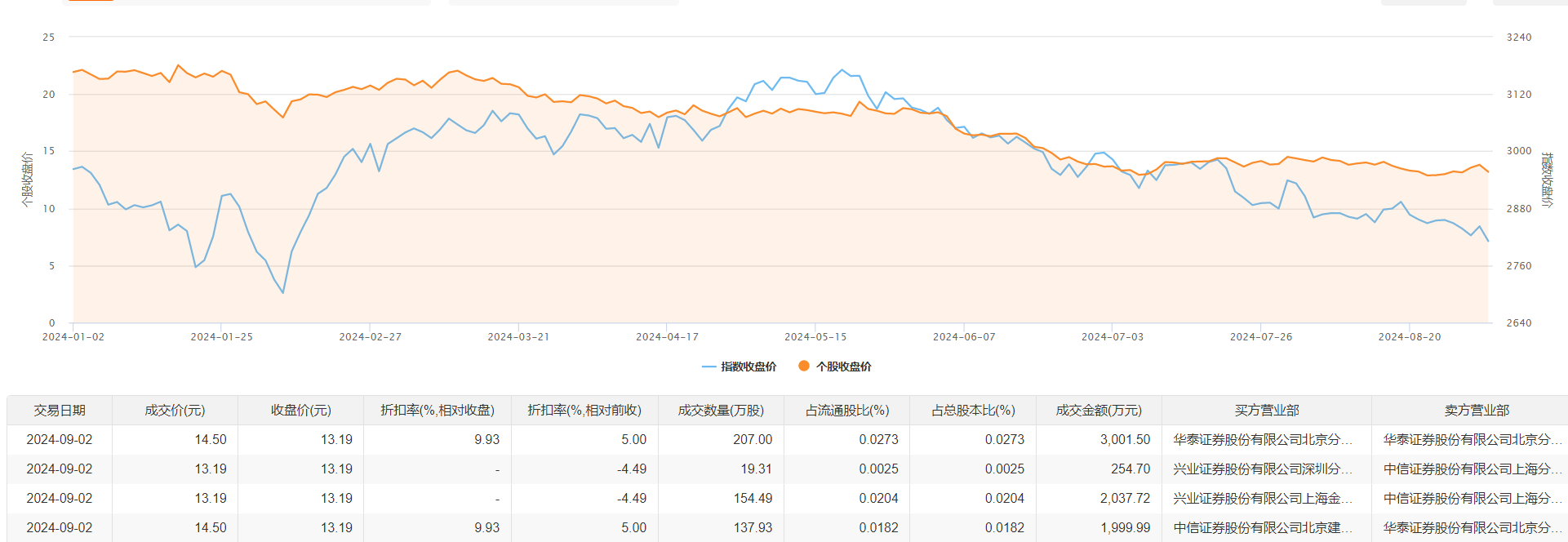Click the 成交金额(万元) column header
This screenshot has height=542, width=1568.
[1099, 411]
